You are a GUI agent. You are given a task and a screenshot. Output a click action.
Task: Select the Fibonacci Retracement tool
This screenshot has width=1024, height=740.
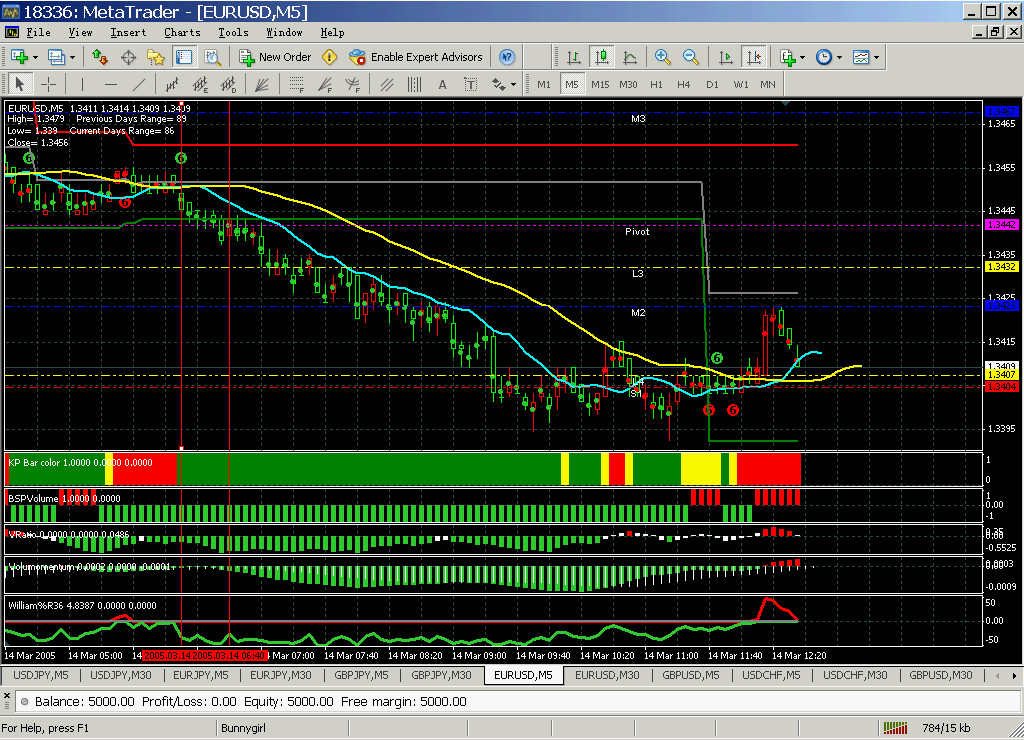pos(296,84)
